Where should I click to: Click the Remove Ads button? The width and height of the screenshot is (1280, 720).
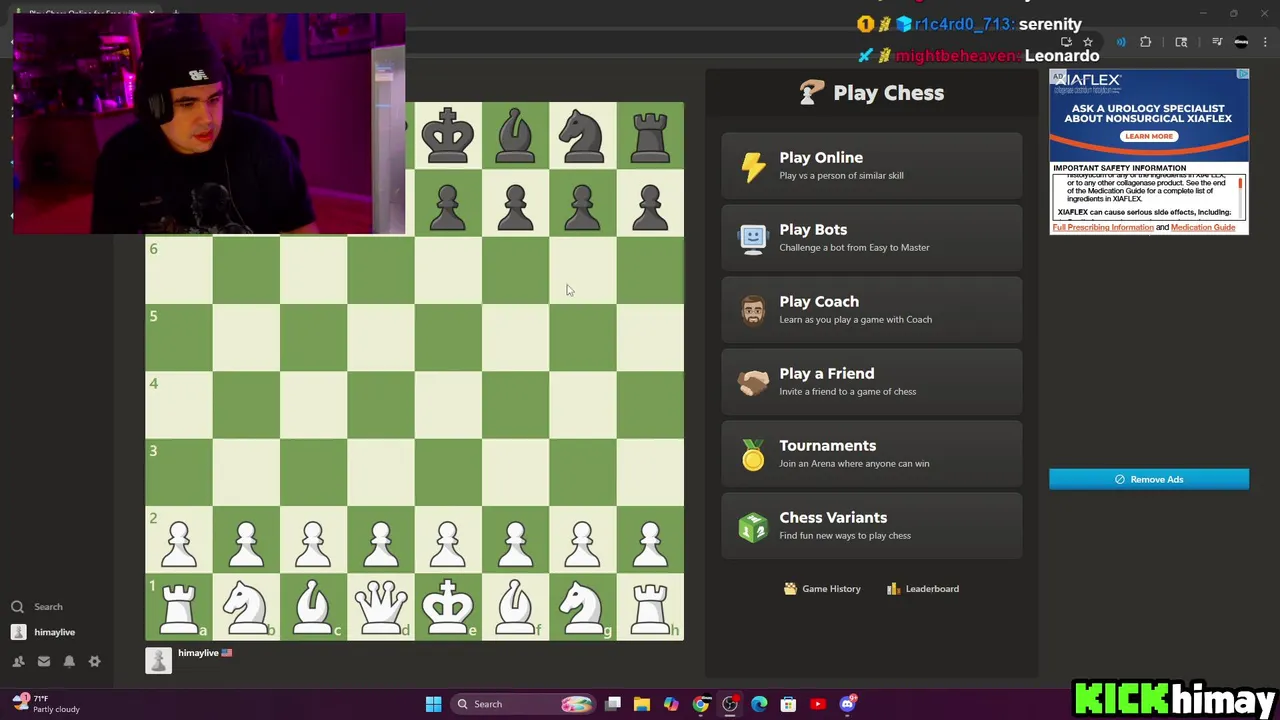click(x=1149, y=479)
